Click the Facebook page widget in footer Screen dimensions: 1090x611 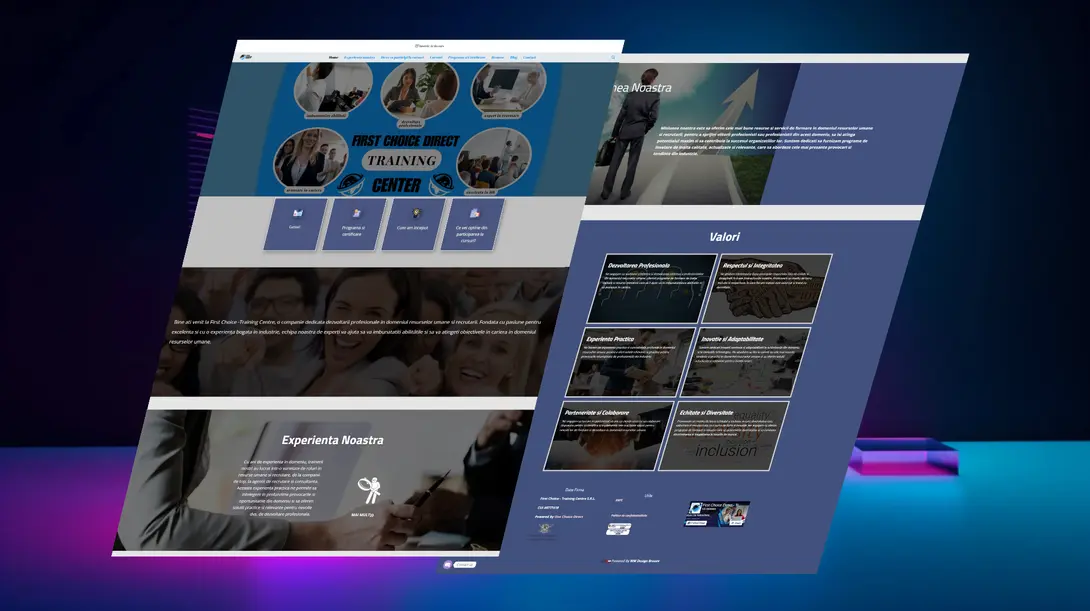tap(717, 514)
